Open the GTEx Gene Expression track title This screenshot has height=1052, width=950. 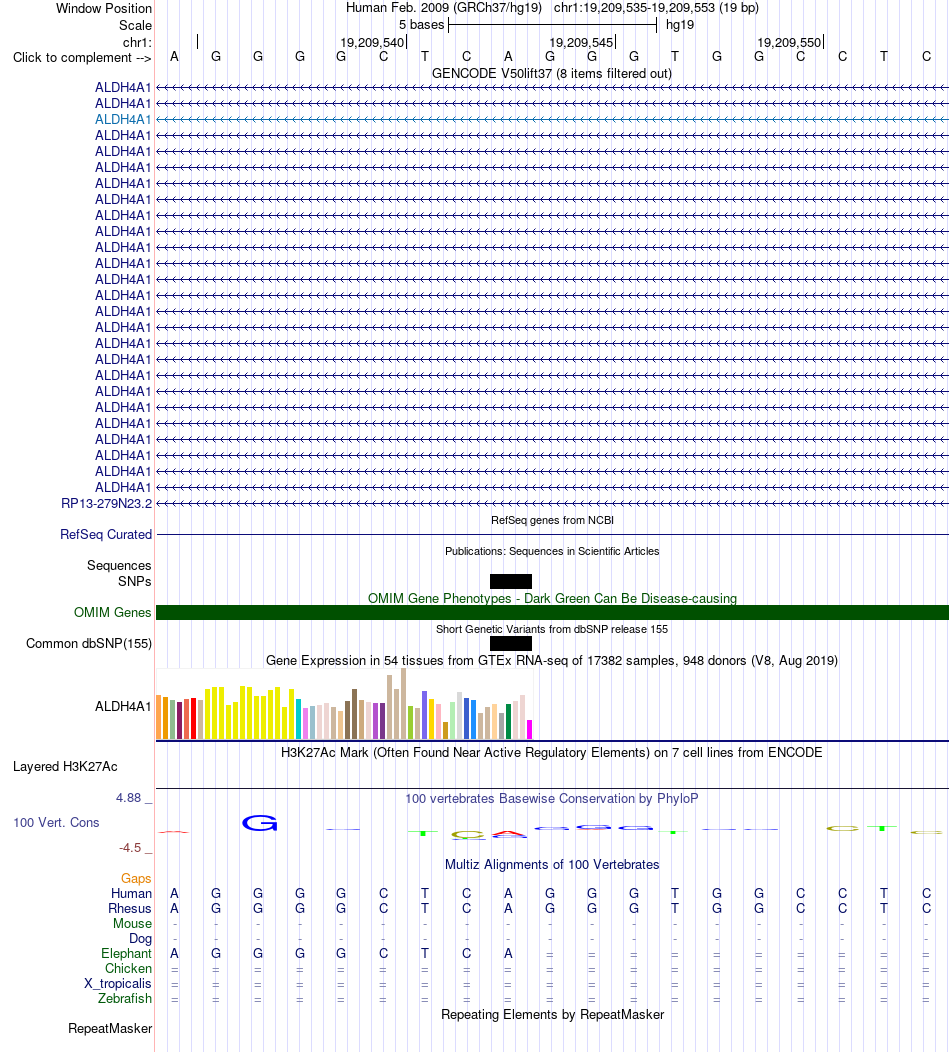552,661
